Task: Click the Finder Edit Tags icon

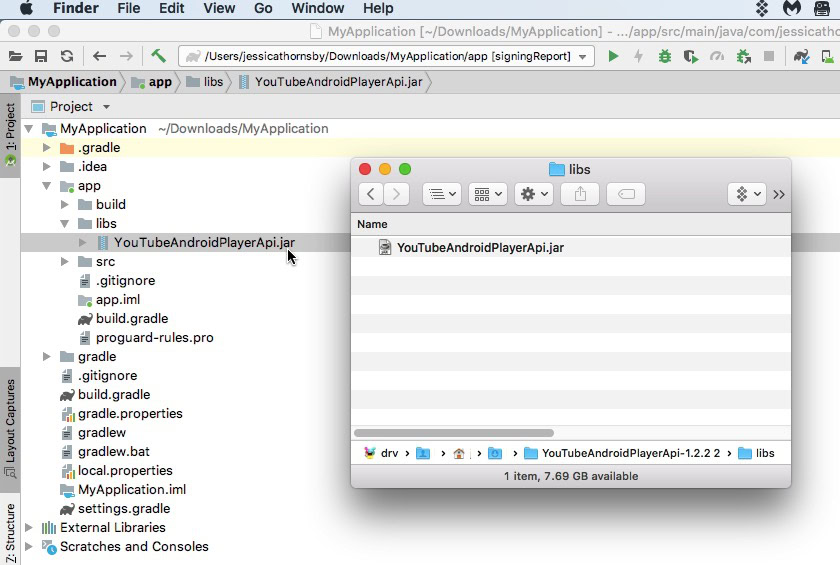Action: pyautogui.click(x=626, y=195)
